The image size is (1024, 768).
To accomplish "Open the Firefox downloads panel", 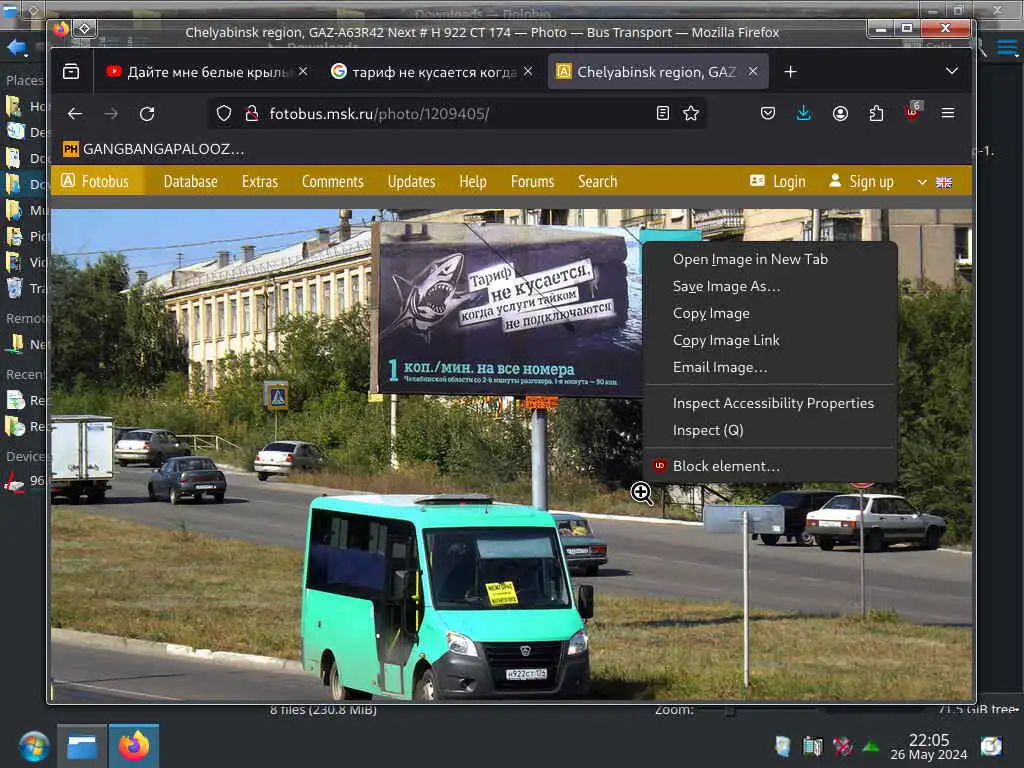I will click(x=804, y=114).
